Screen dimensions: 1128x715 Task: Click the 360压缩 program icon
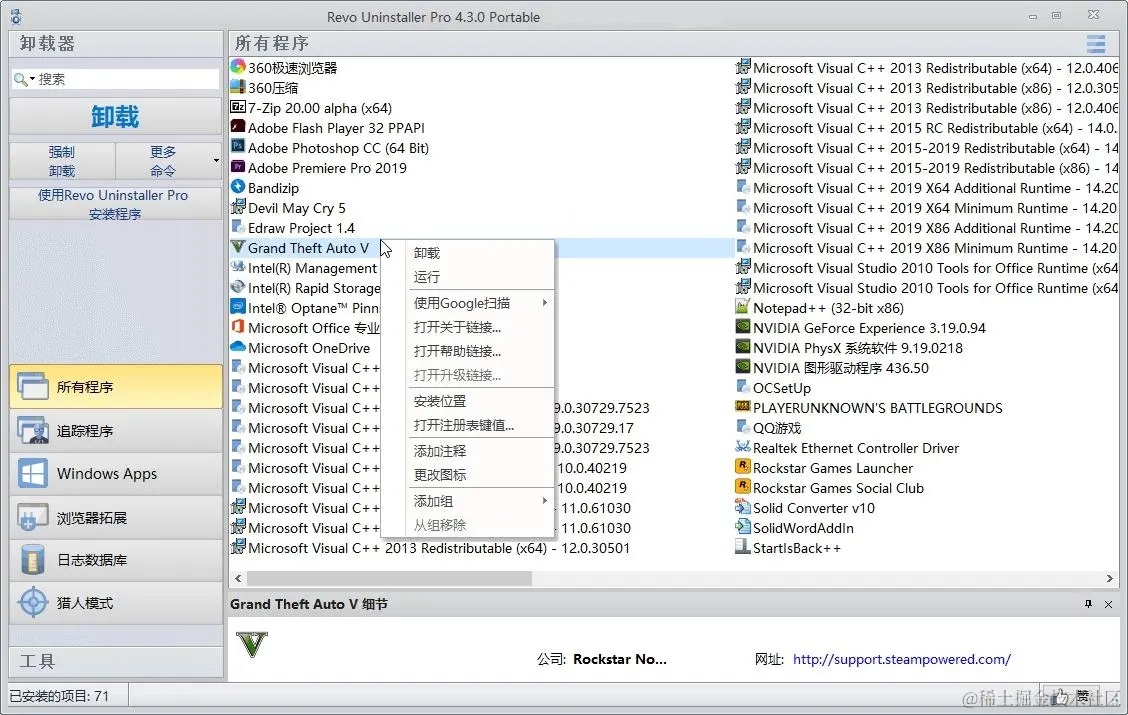click(237, 87)
